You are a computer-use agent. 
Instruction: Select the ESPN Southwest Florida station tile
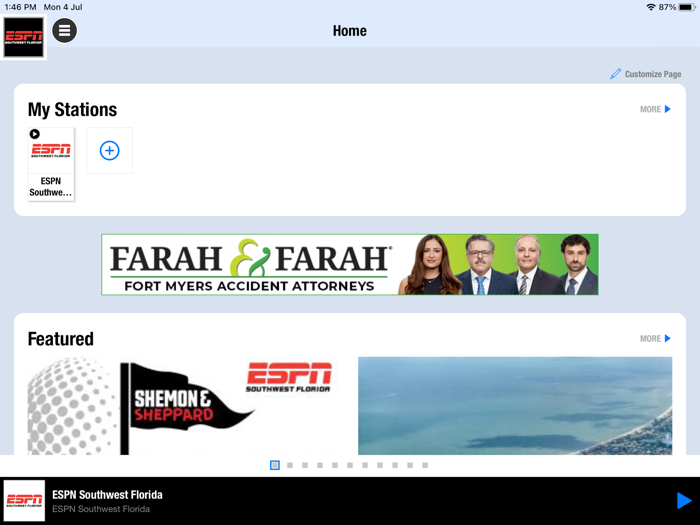tap(51, 164)
